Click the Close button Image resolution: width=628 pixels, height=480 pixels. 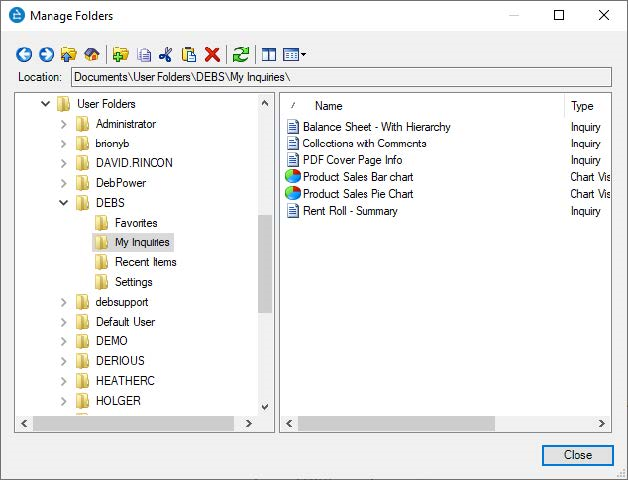(x=577, y=455)
